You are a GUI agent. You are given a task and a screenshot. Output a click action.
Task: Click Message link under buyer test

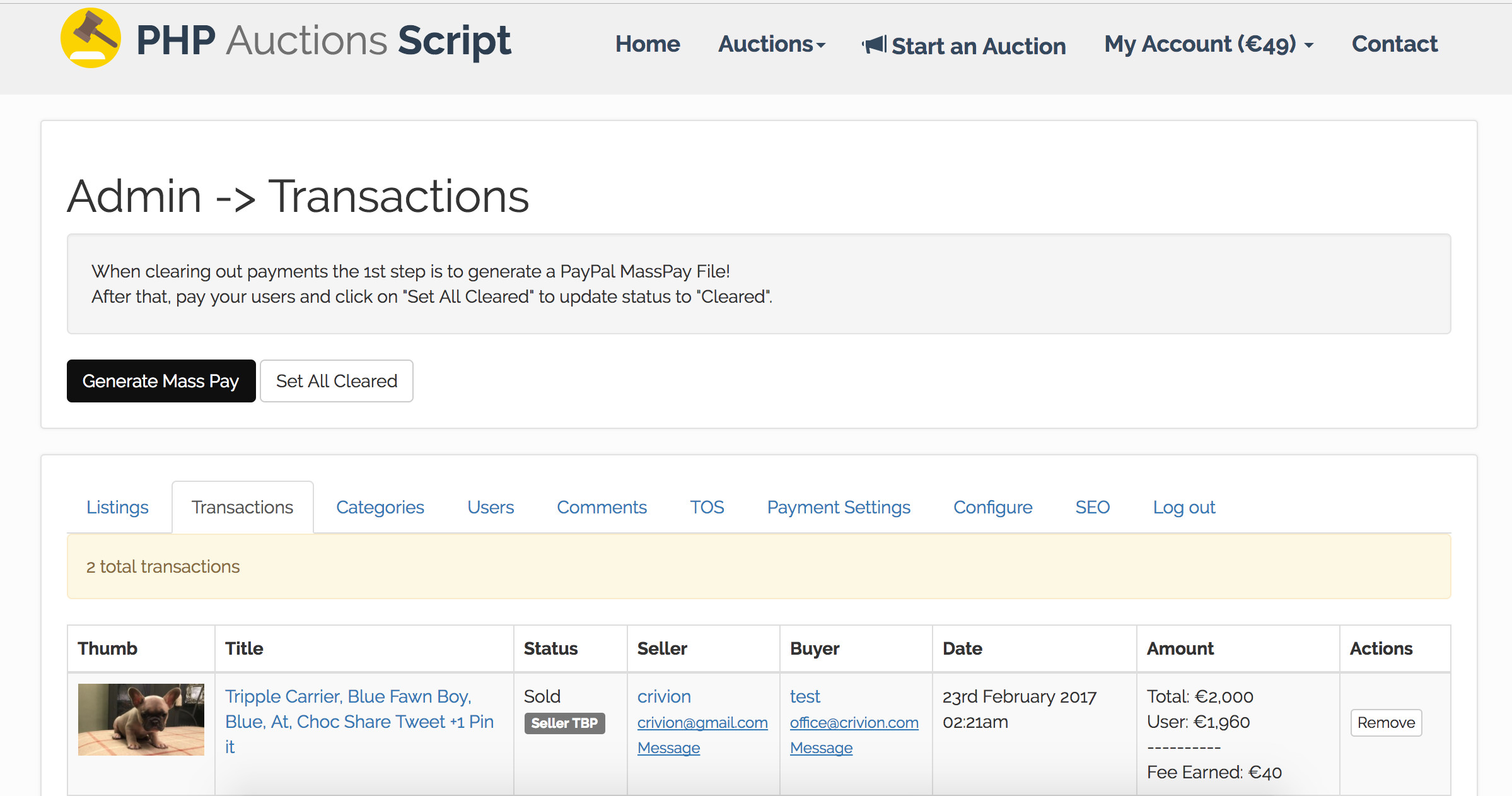821,748
